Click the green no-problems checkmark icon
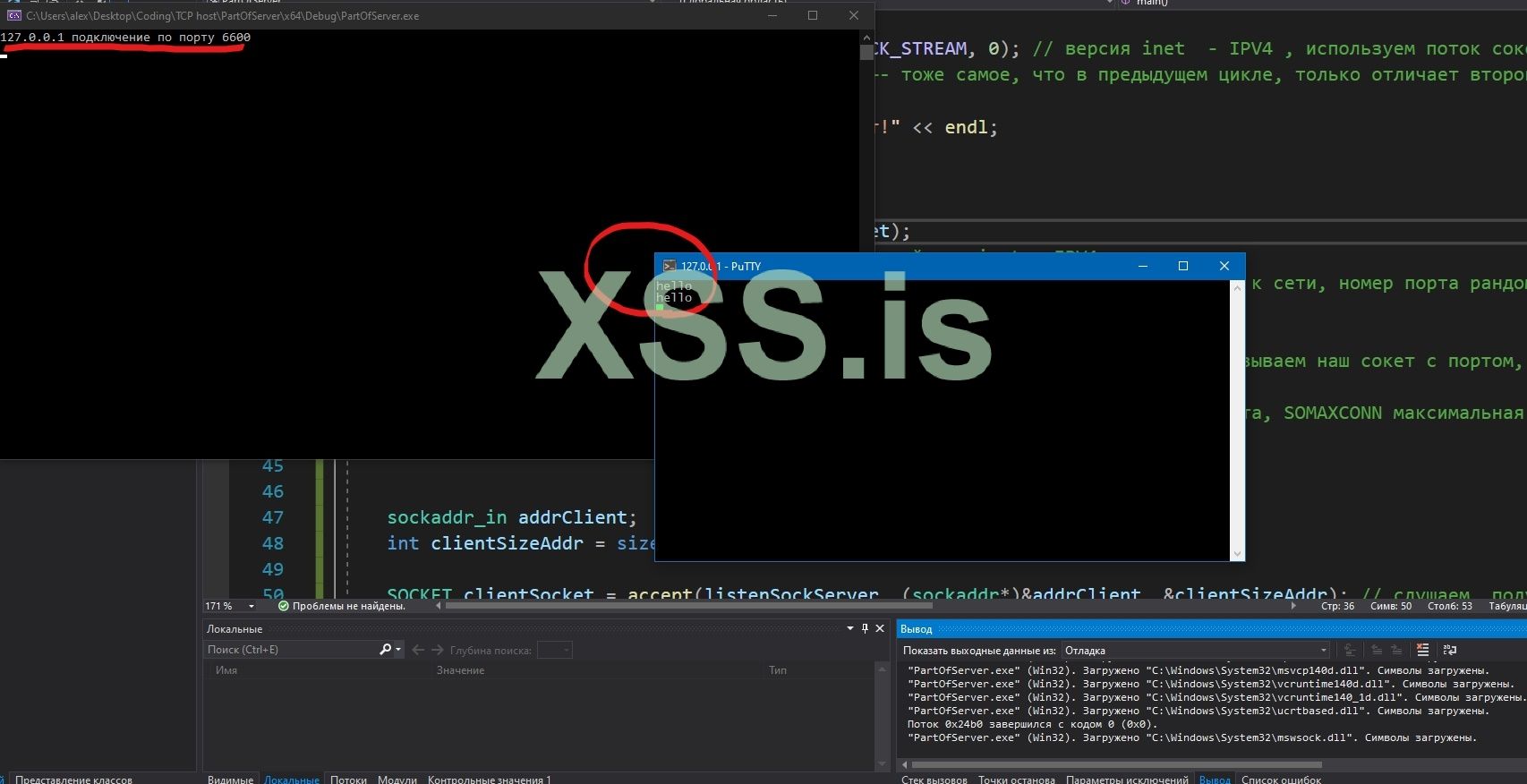The image size is (1527, 784). [283, 606]
